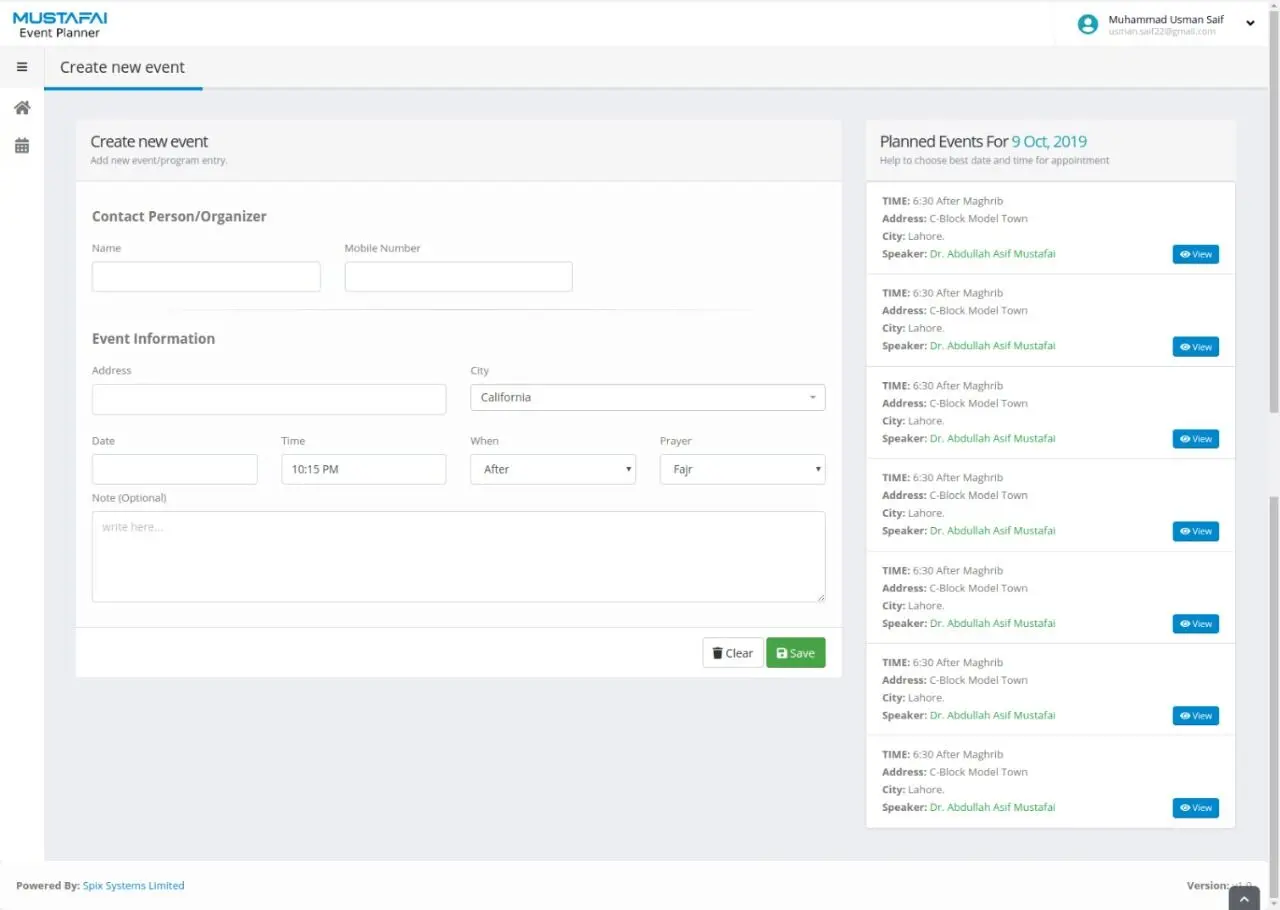View the first planned event
This screenshot has height=910, width=1280.
pos(1195,255)
